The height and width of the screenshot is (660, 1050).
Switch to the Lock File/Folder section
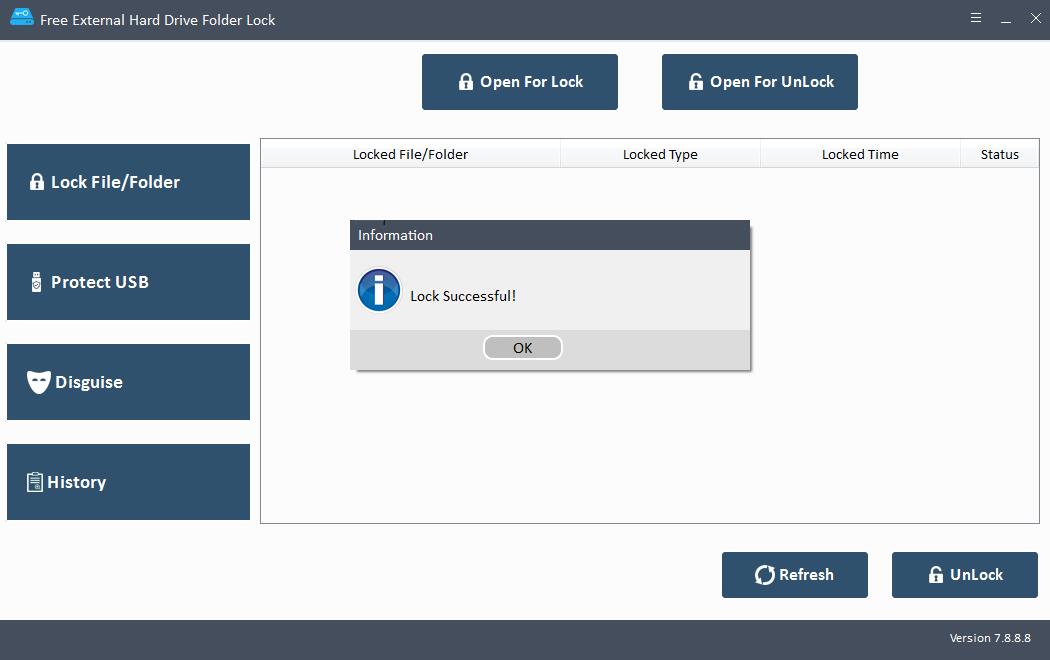coord(128,182)
